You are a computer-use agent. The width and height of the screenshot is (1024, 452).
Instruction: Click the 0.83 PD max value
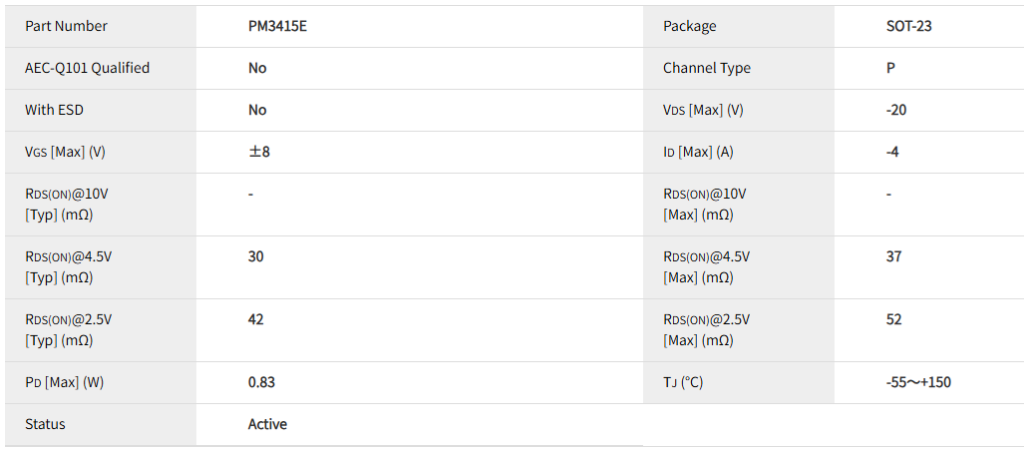point(261,382)
